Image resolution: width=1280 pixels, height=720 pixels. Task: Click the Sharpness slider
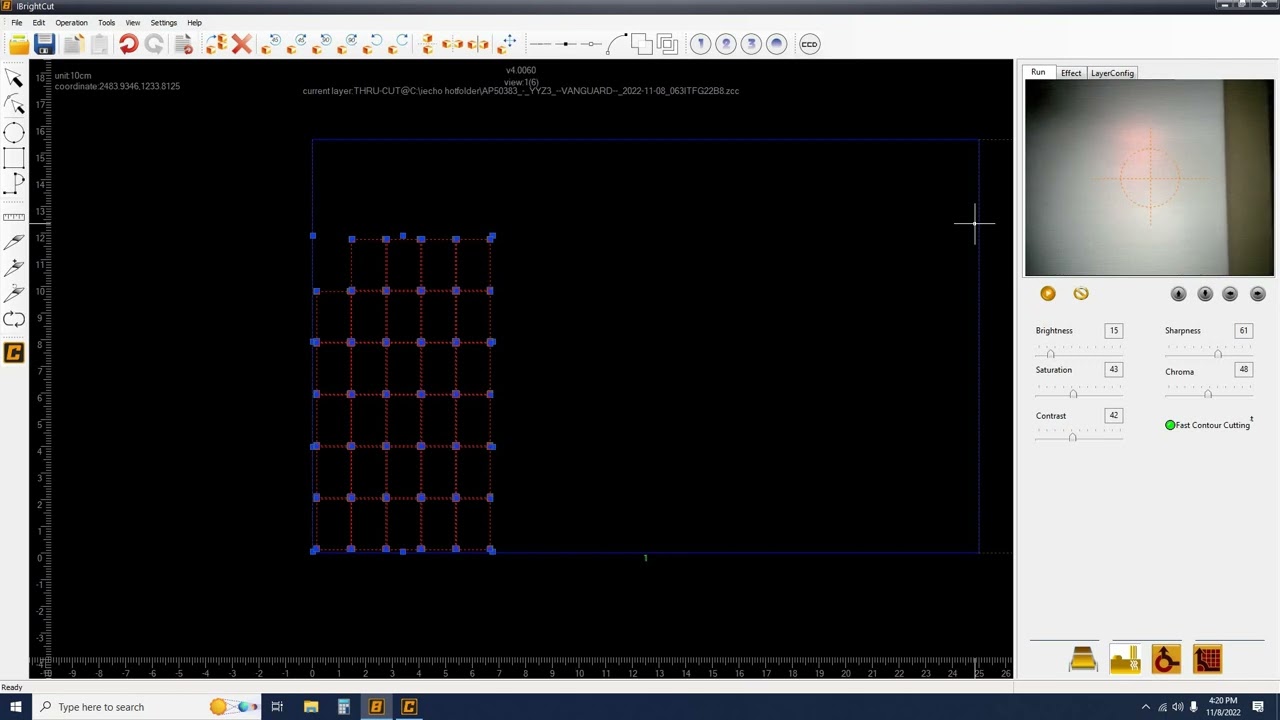pos(1208,353)
